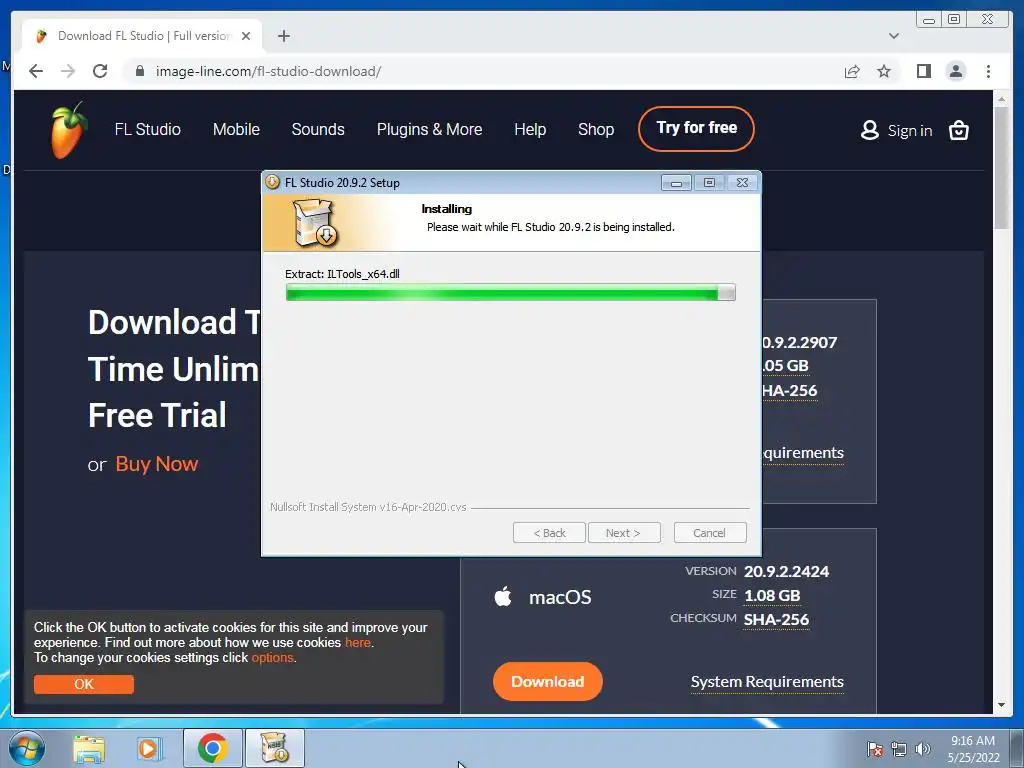
Task: Click the installation progress bar
Action: [x=511, y=293]
